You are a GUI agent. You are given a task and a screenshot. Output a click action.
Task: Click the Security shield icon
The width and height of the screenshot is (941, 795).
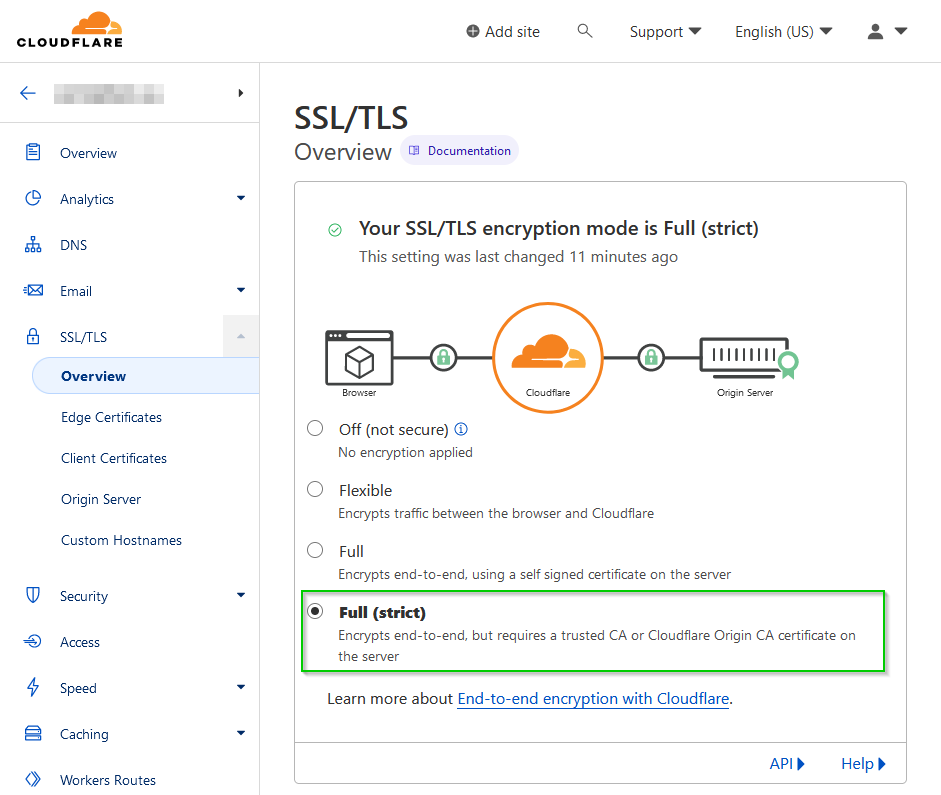pyautogui.click(x=33, y=596)
